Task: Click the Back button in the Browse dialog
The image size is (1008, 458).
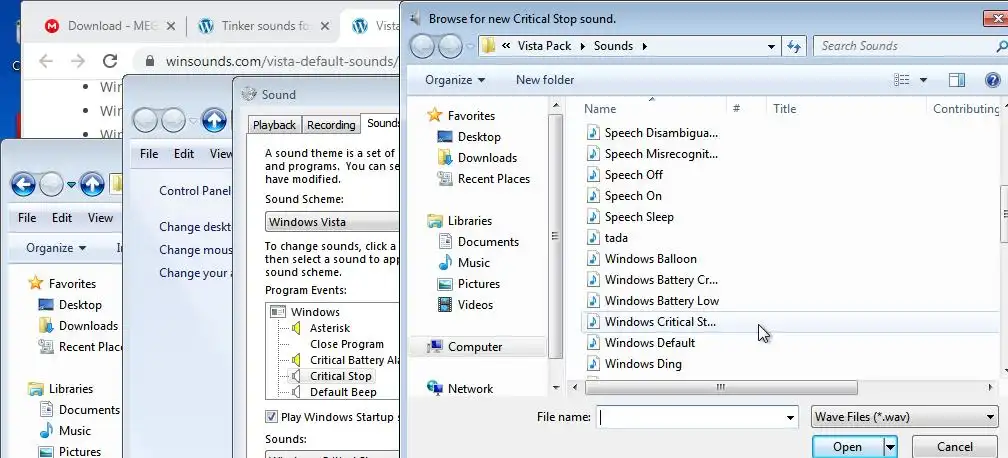Action: 422,46
